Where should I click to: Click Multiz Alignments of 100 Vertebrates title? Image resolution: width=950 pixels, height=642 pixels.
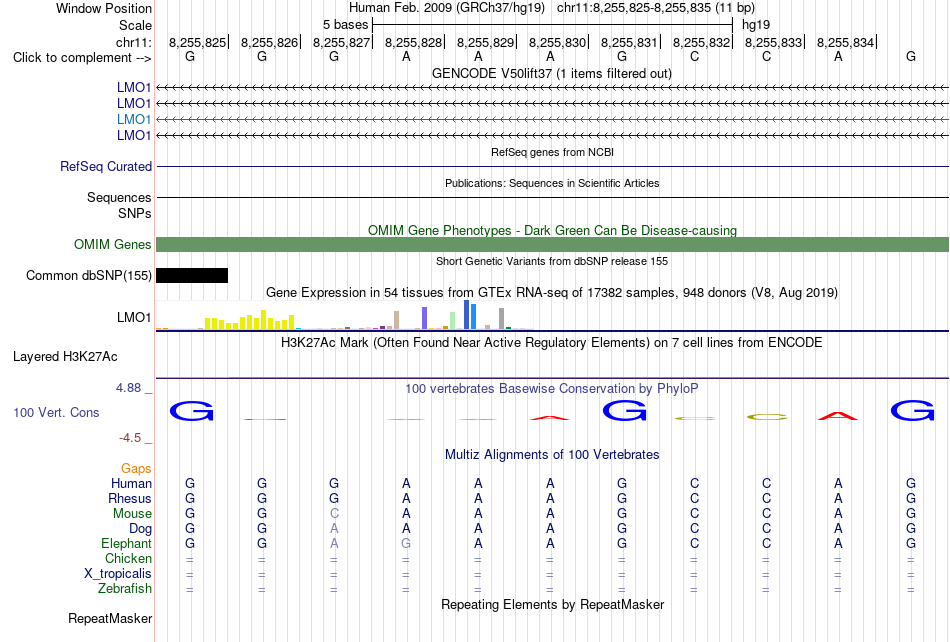click(552, 454)
